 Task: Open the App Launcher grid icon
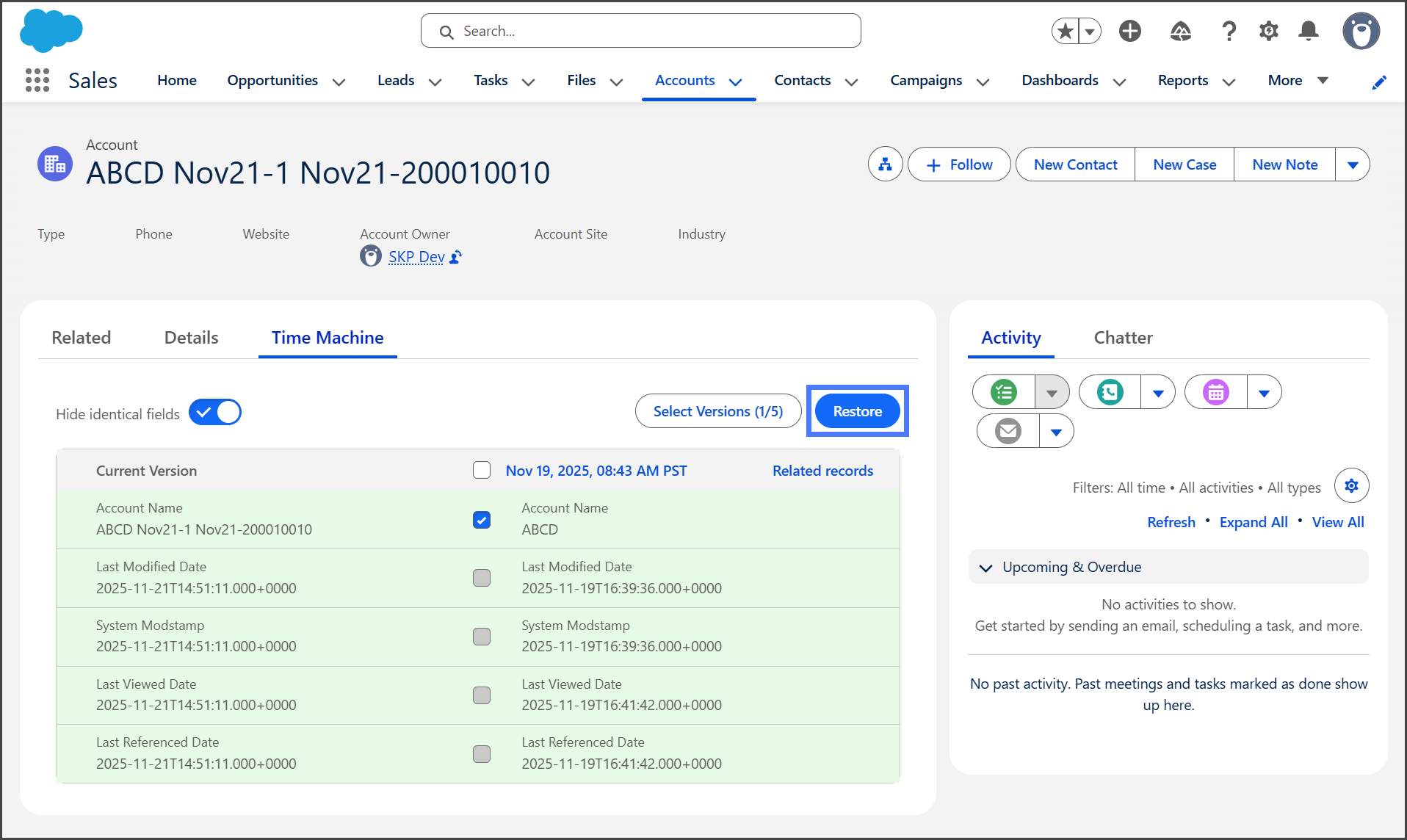[x=37, y=80]
